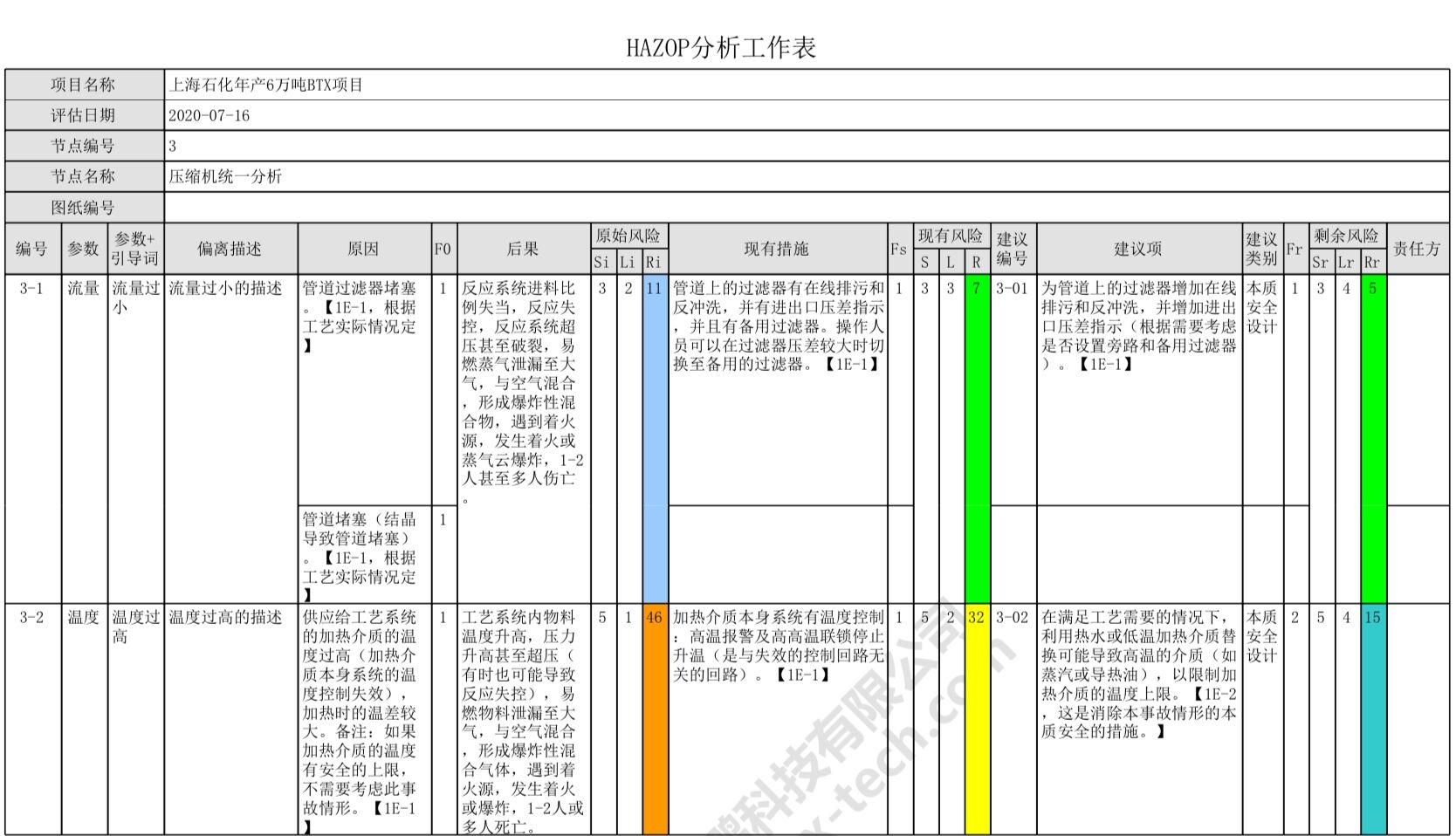Click the existing measure cell '管道上的过滤器有在线排污'
Viewport: 1456px width, 836px height.
tap(778, 390)
